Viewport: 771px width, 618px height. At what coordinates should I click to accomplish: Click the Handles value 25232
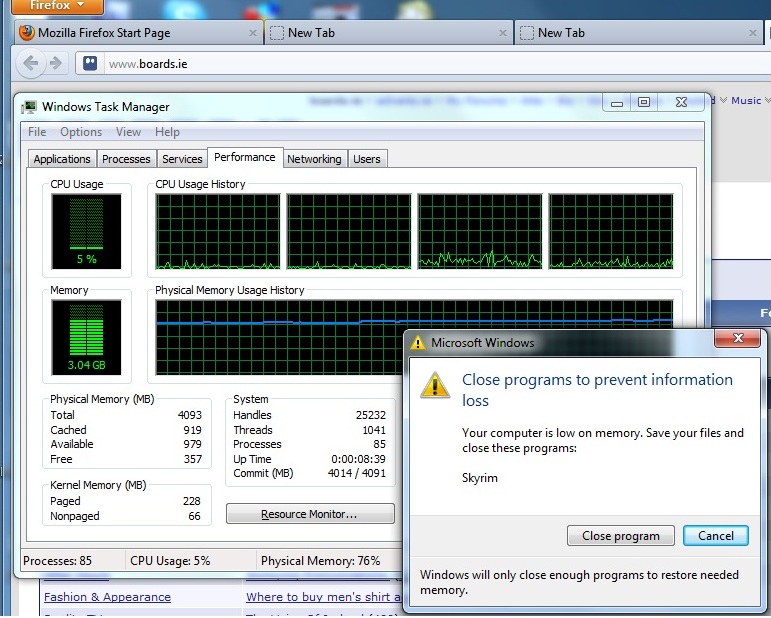(x=371, y=415)
